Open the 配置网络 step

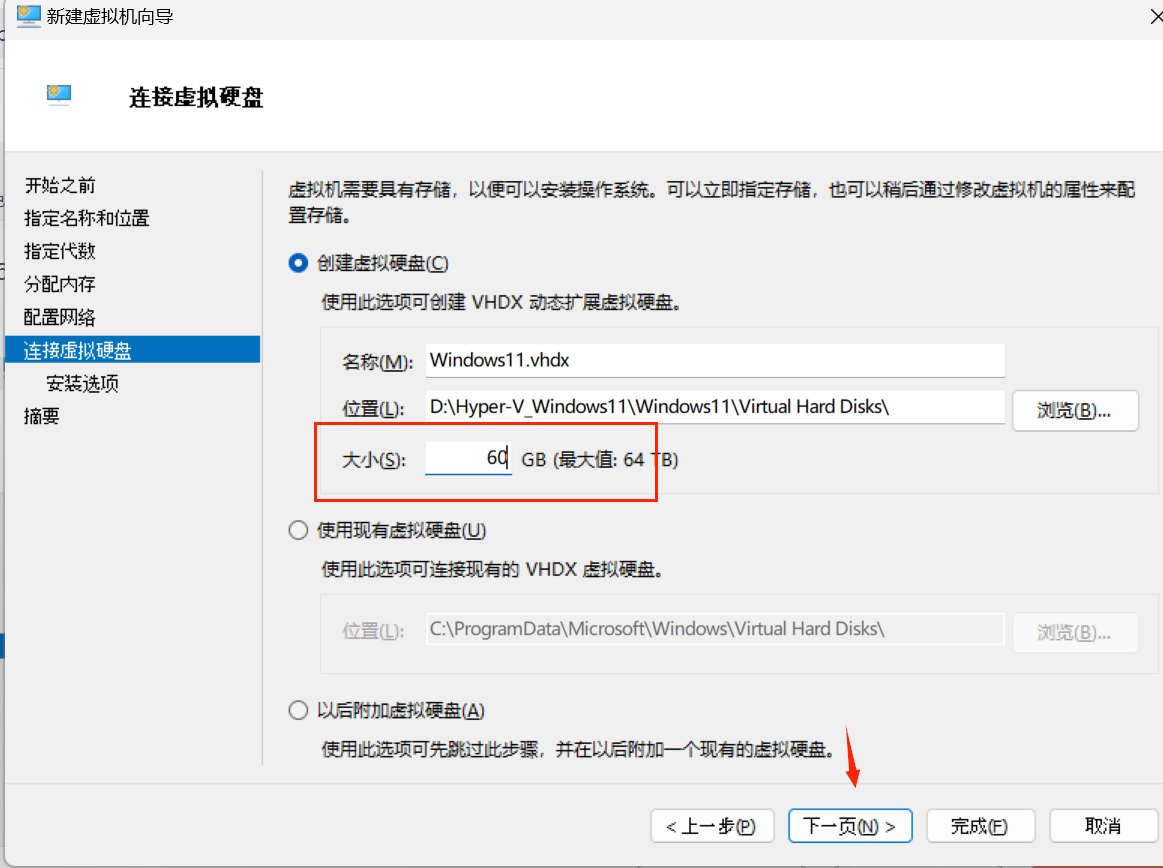60,318
